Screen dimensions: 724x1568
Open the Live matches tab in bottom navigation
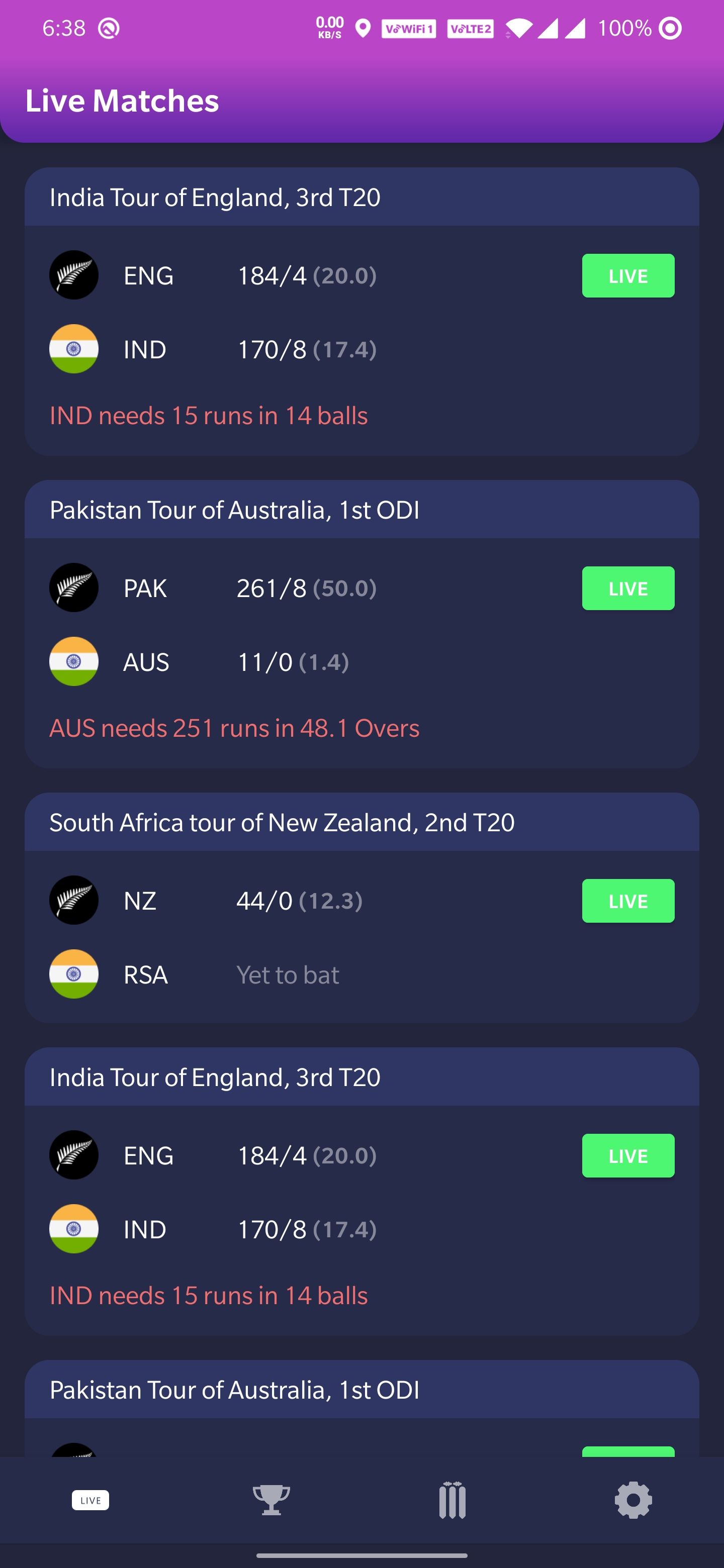[90, 1500]
